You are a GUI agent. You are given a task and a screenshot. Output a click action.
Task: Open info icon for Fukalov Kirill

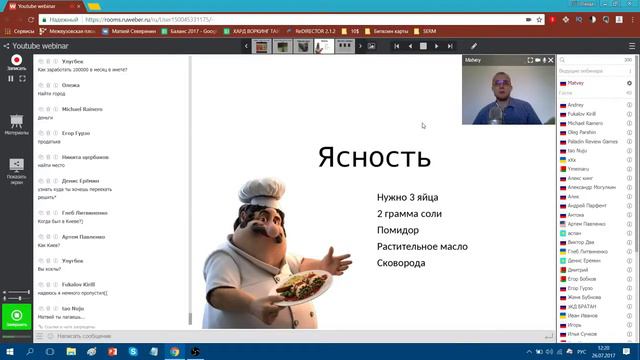pos(629,114)
